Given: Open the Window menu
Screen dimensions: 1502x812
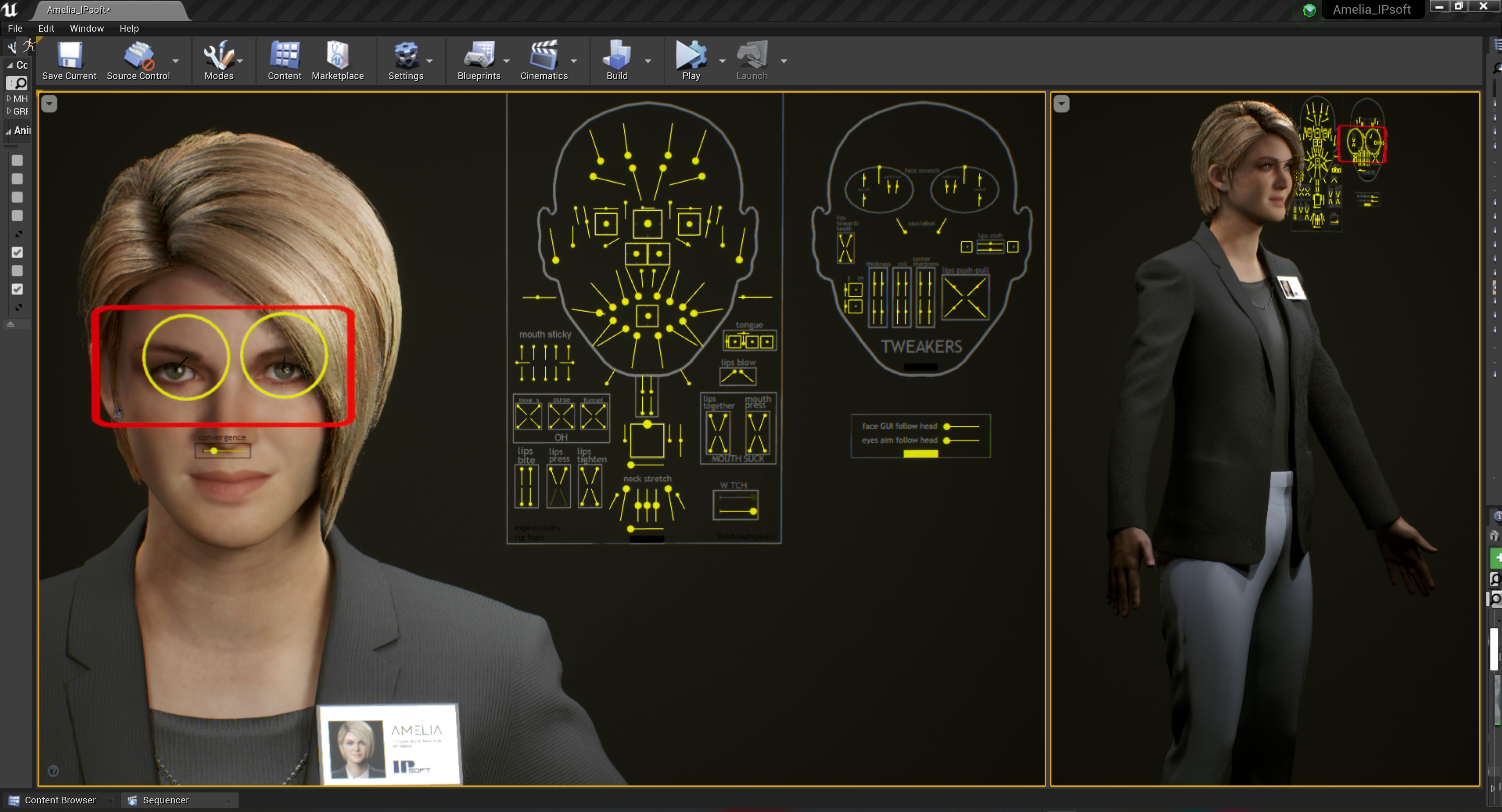Looking at the screenshot, I should (x=87, y=28).
